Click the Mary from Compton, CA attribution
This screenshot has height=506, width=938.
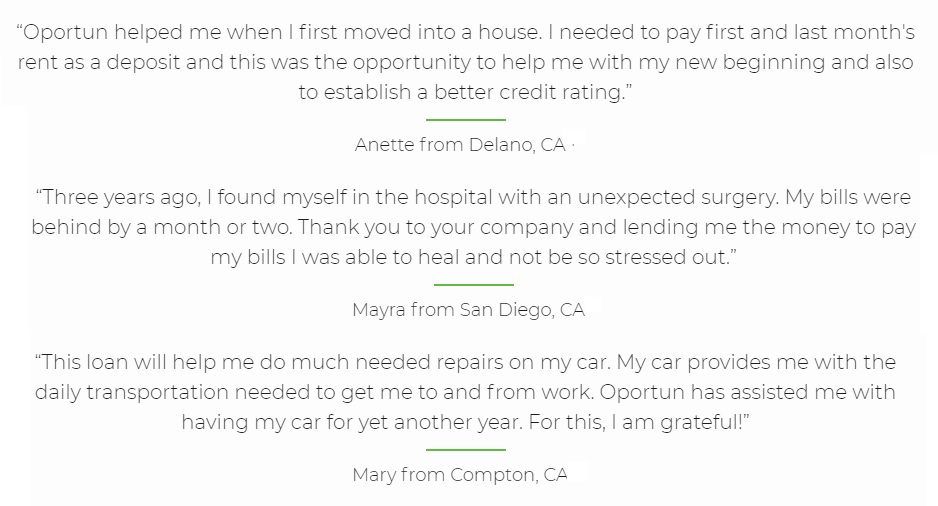tap(460, 475)
